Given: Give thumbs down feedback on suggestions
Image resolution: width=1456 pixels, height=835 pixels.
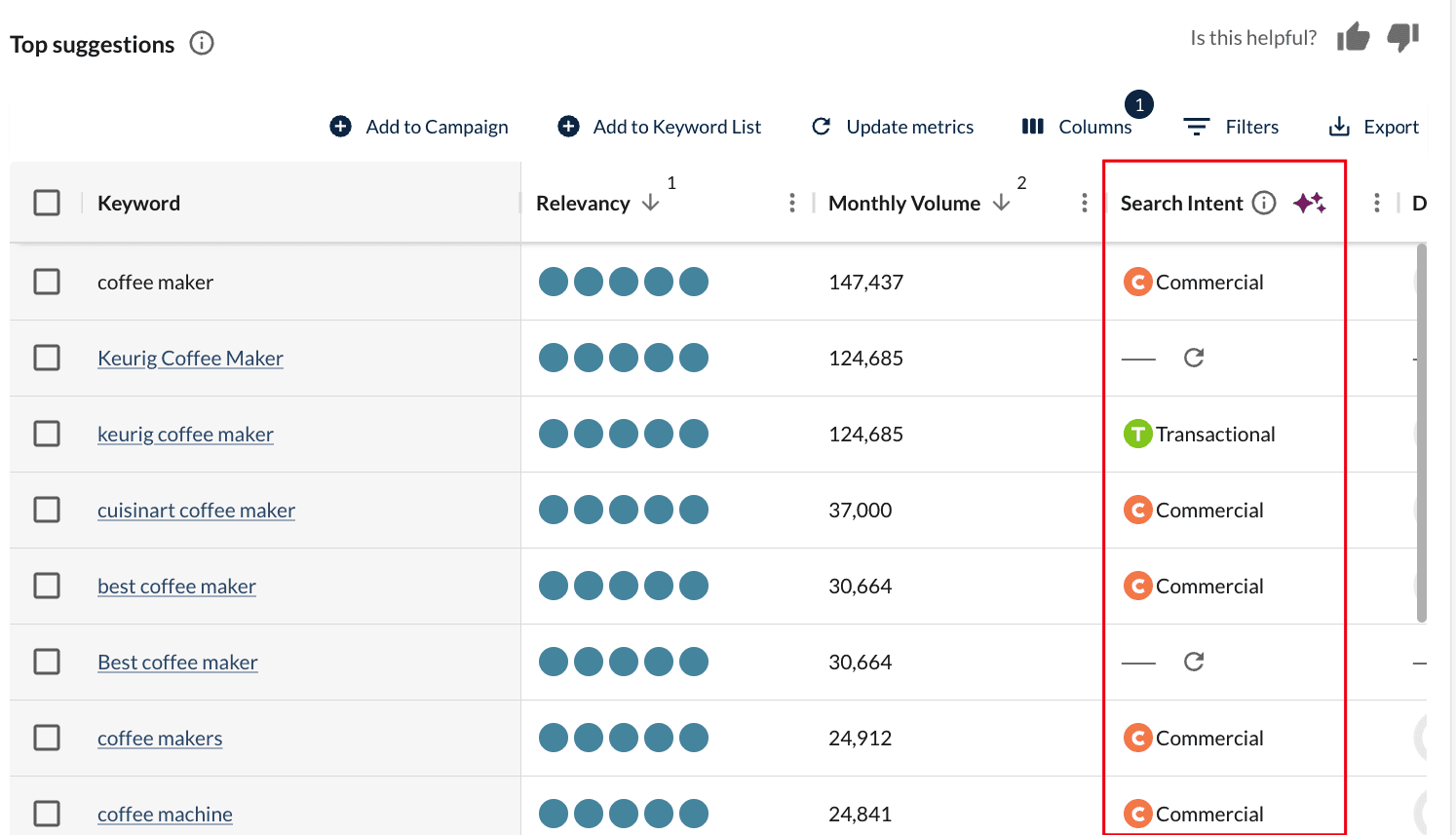Looking at the screenshot, I should tap(1403, 39).
